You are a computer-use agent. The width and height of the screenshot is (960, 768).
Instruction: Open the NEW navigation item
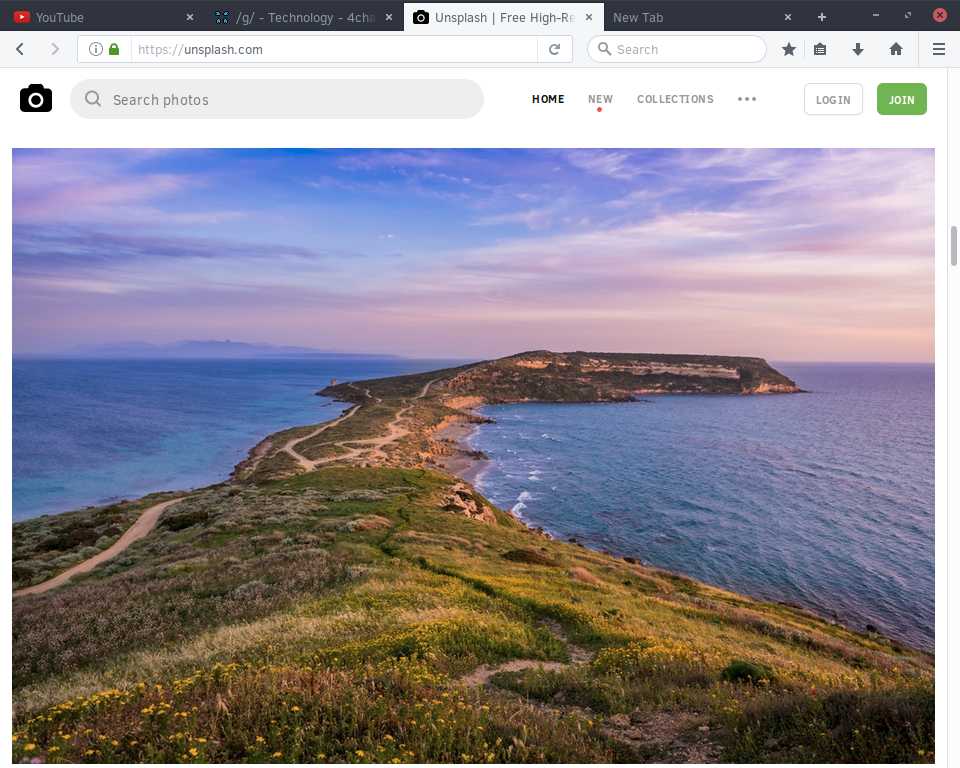click(x=600, y=99)
